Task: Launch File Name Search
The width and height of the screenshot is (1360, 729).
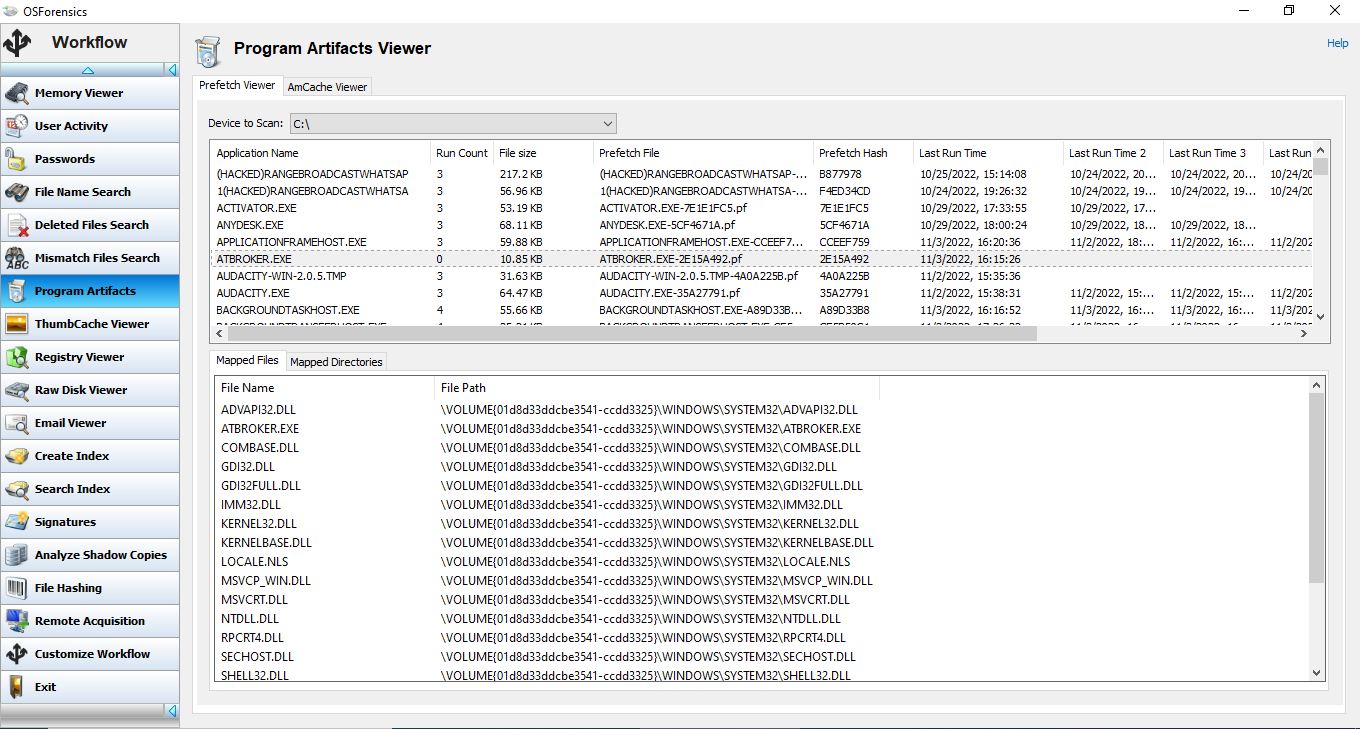Action: [x=90, y=192]
